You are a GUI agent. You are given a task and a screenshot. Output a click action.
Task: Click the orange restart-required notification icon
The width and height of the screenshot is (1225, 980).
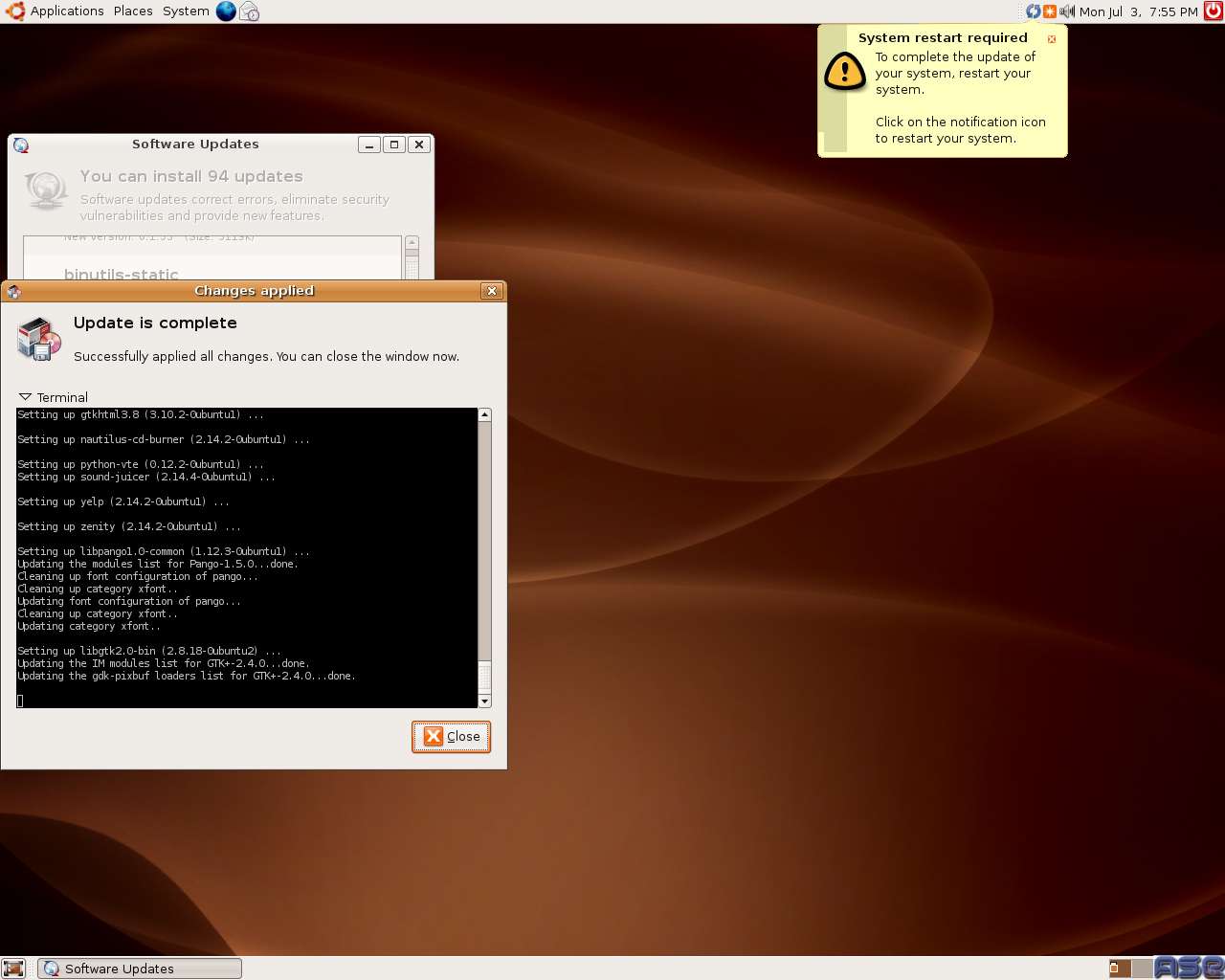pyautogui.click(x=1050, y=11)
